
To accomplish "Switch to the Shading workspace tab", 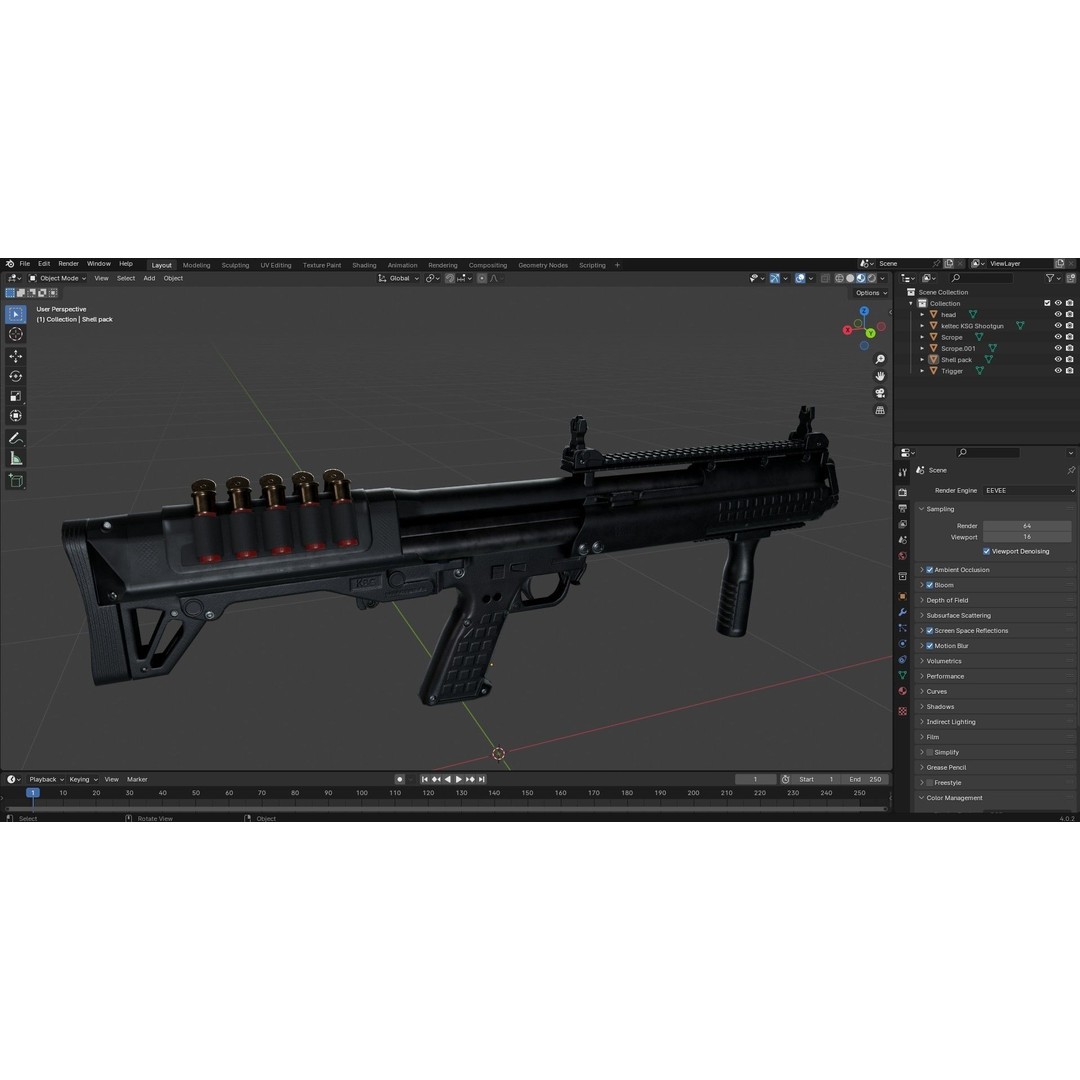I will coord(364,265).
